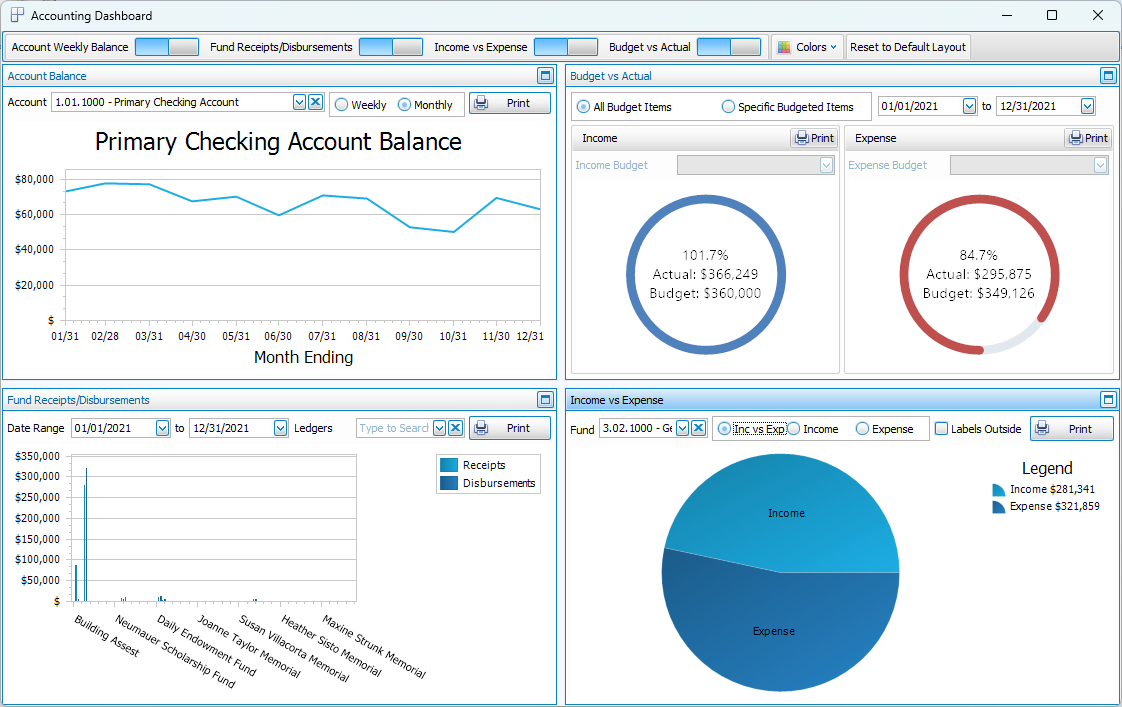This screenshot has width=1122, height=707.
Task: Clear the Ledgers search field
Action: pyautogui.click(x=455, y=428)
